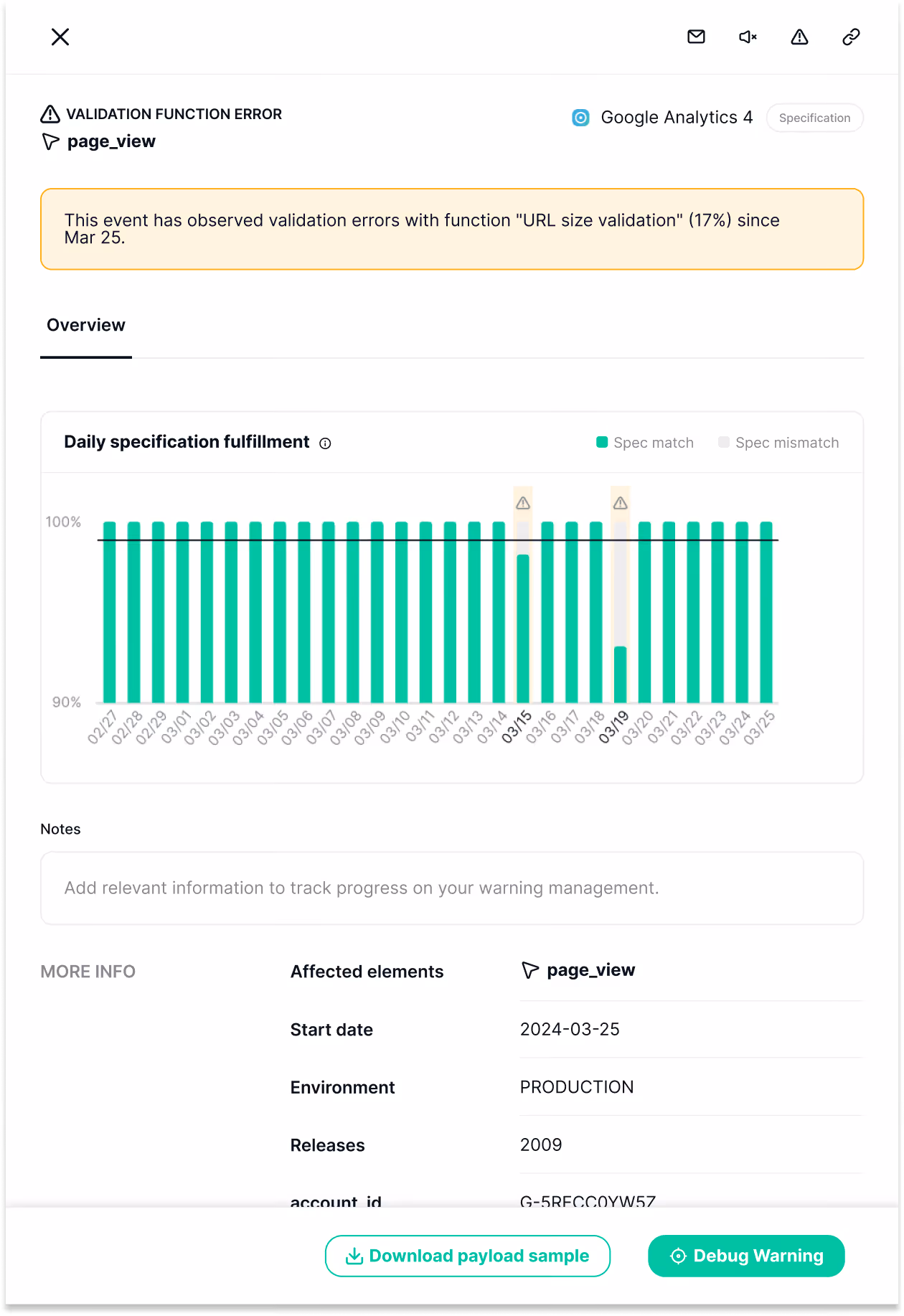Select the 03/15 bar in the chart
904x1316 pixels.
click(523, 628)
